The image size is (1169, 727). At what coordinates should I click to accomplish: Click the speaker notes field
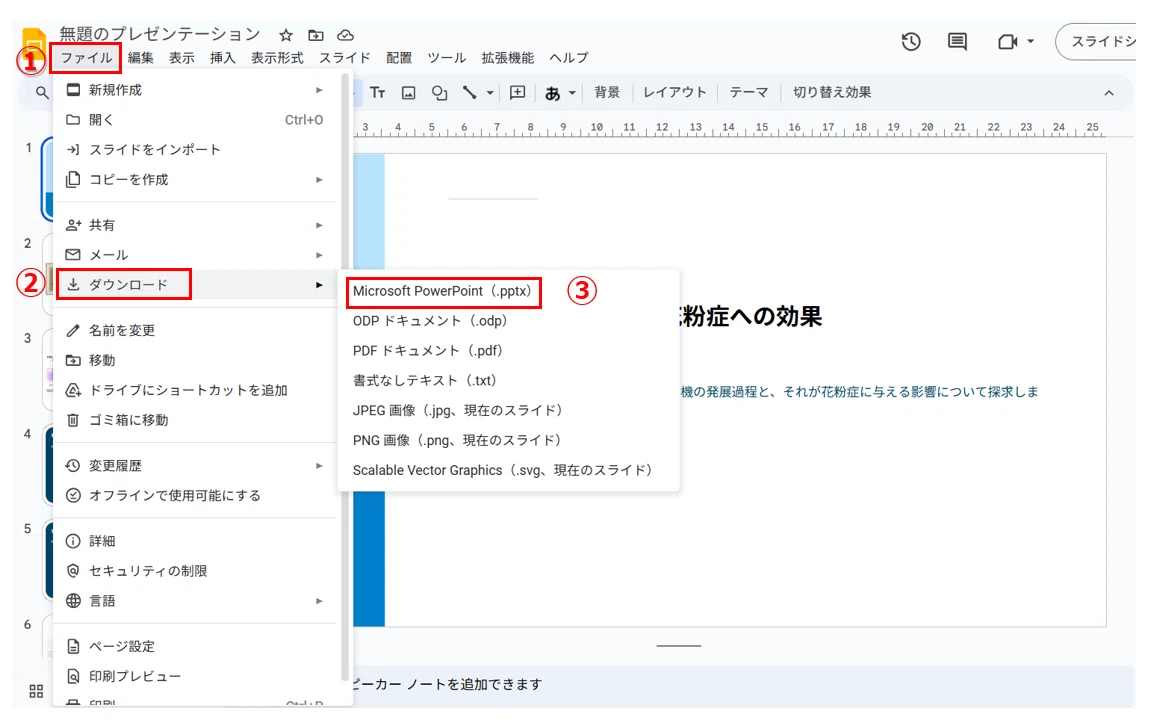click(x=743, y=684)
